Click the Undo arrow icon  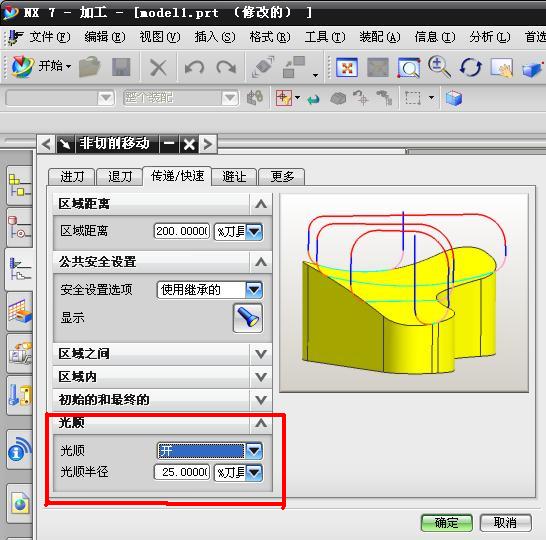tap(194, 67)
